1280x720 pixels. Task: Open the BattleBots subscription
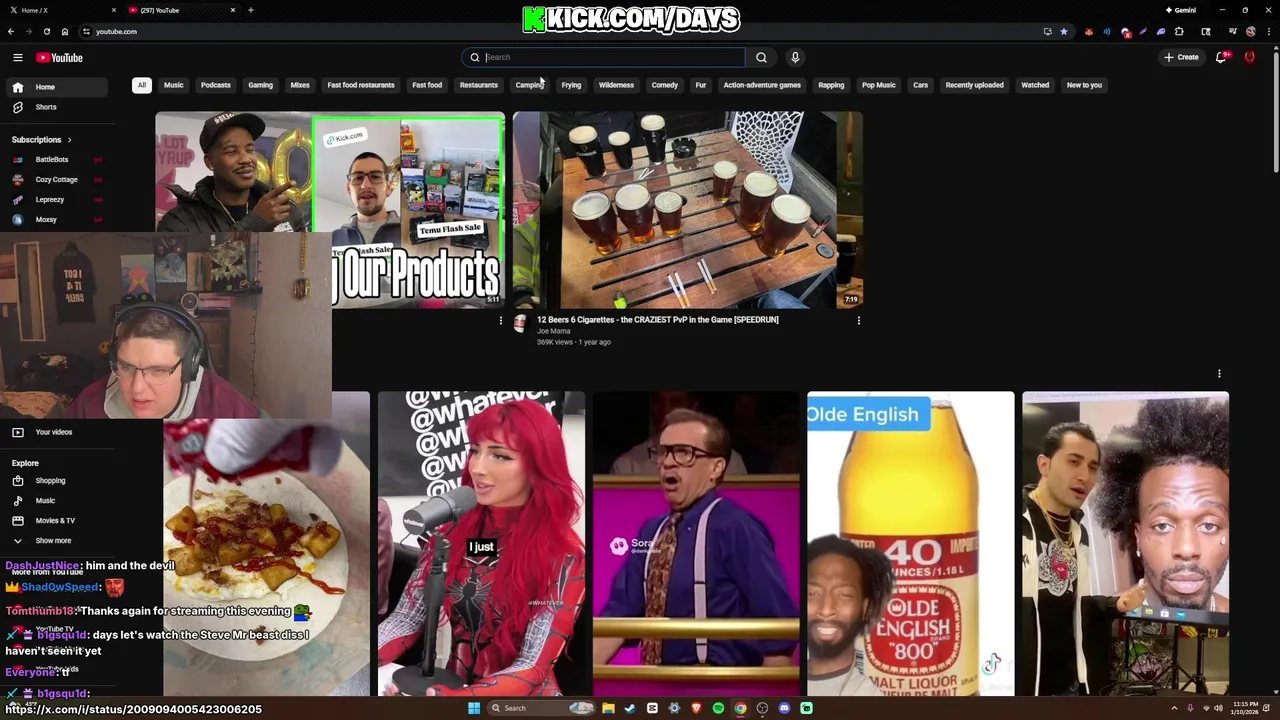click(x=57, y=160)
